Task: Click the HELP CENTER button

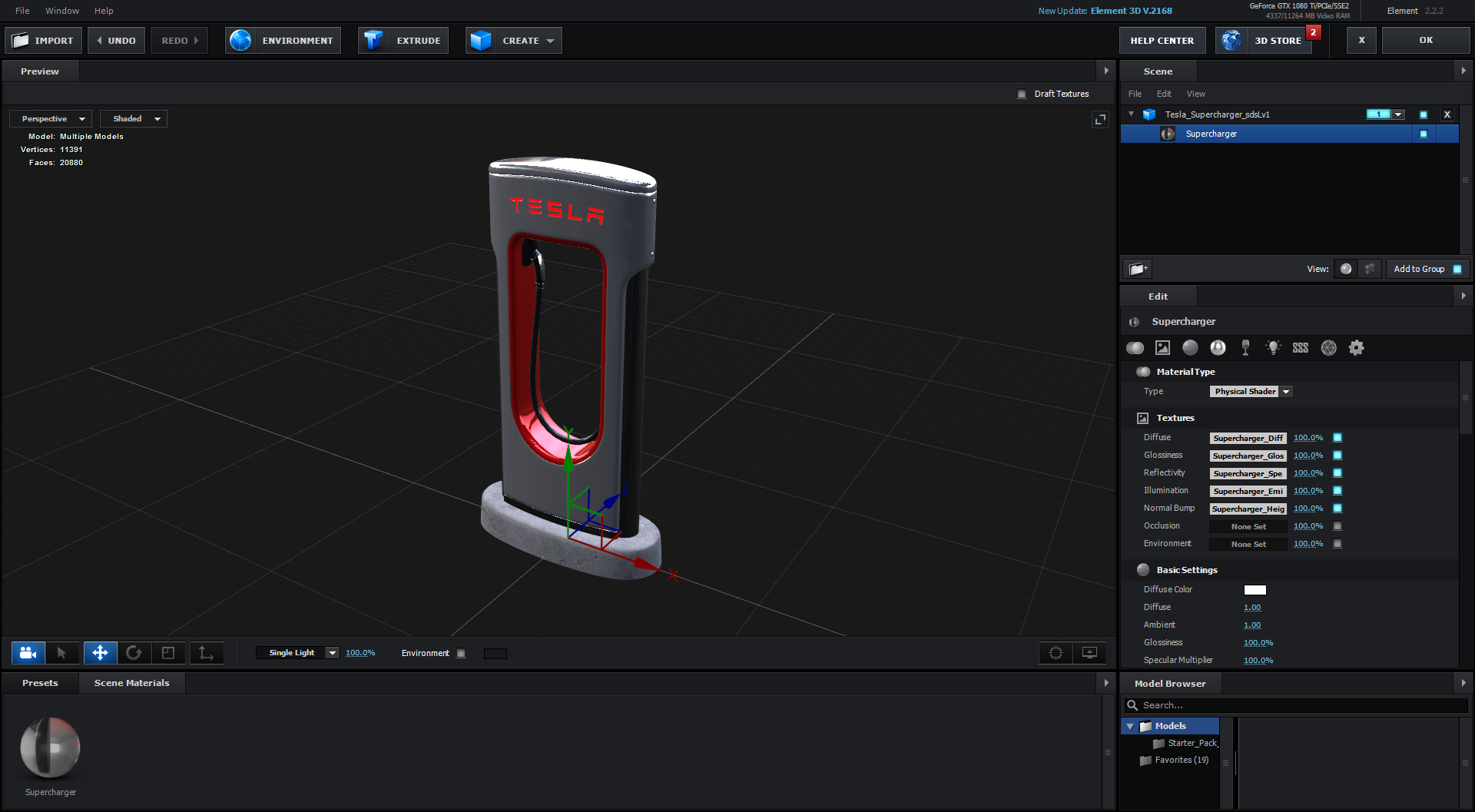Action: (x=1162, y=41)
